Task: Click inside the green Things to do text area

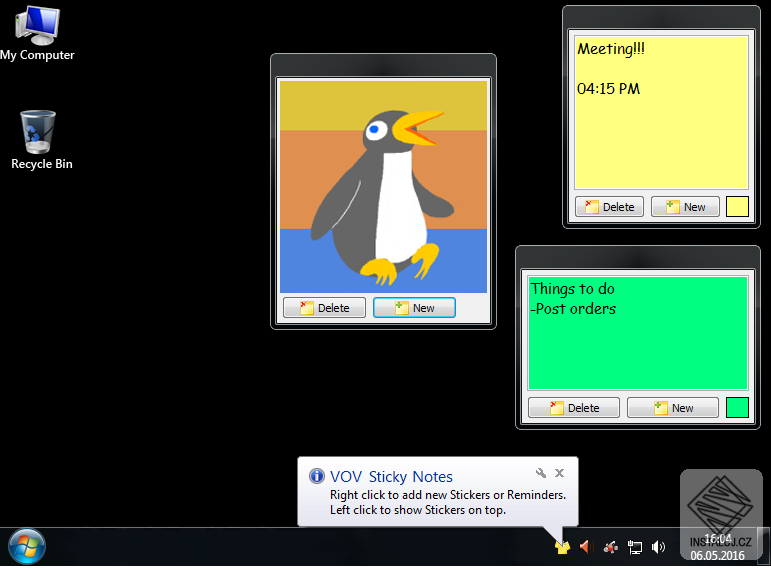Action: pyautogui.click(x=638, y=333)
